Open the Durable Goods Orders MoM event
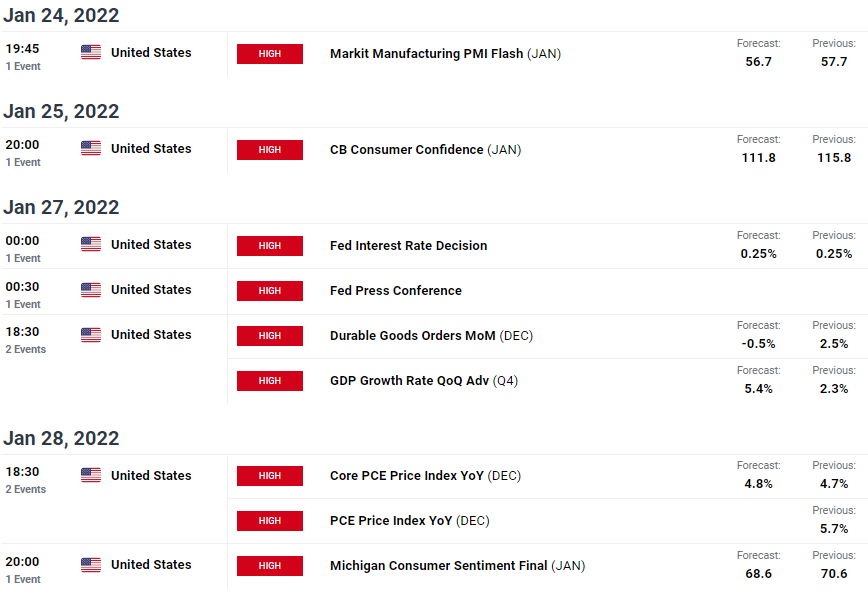This screenshot has width=868, height=603. [412, 336]
